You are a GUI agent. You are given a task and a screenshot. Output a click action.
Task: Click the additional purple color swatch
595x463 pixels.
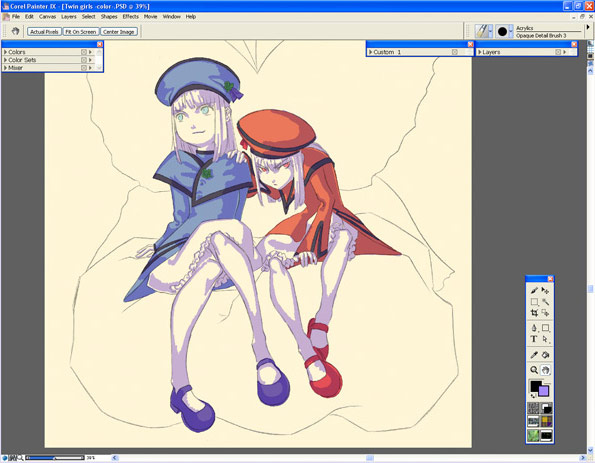pos(543,391)
